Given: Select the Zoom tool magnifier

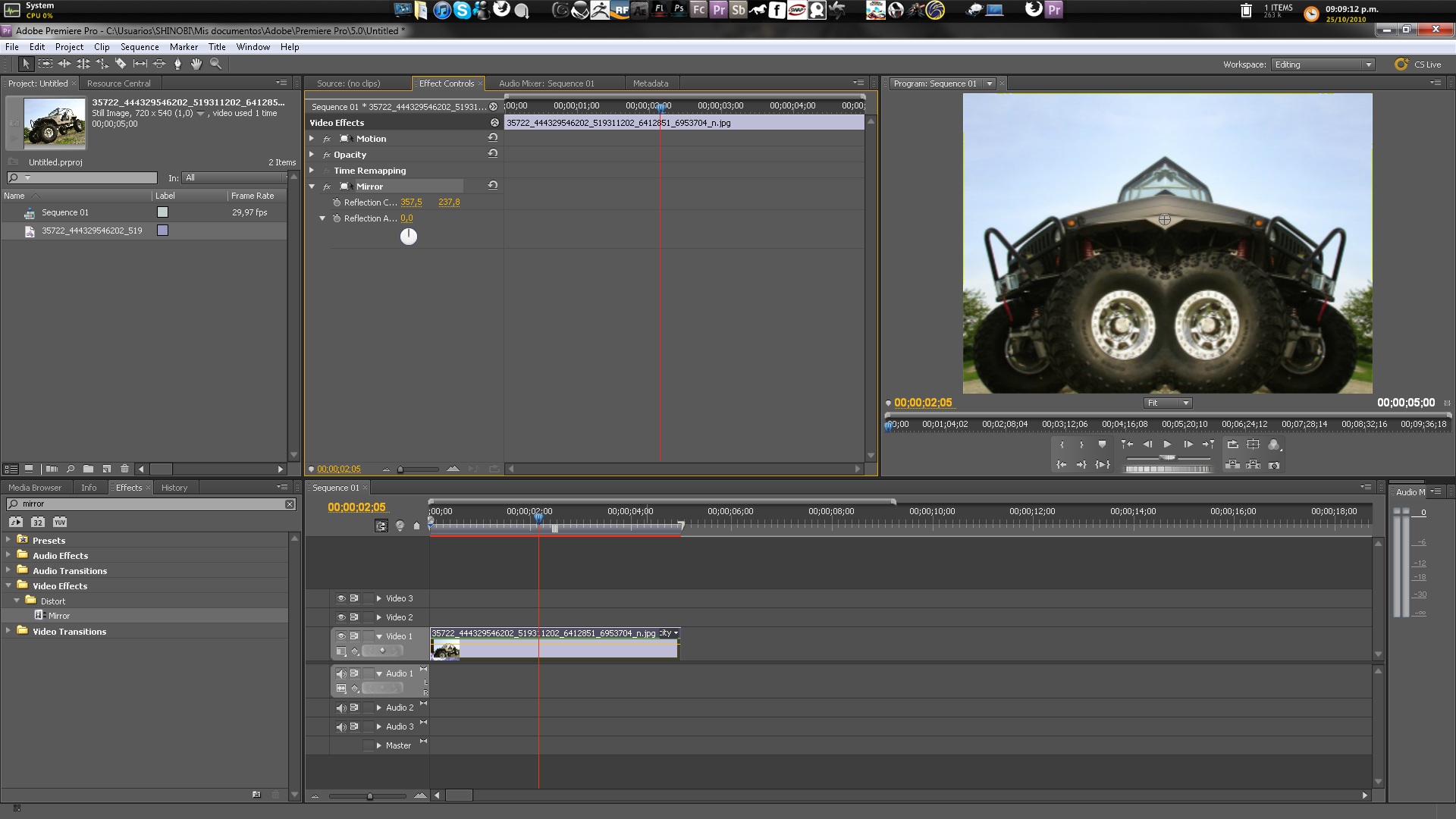Looking at the screenshot, I should coord(215,64).
